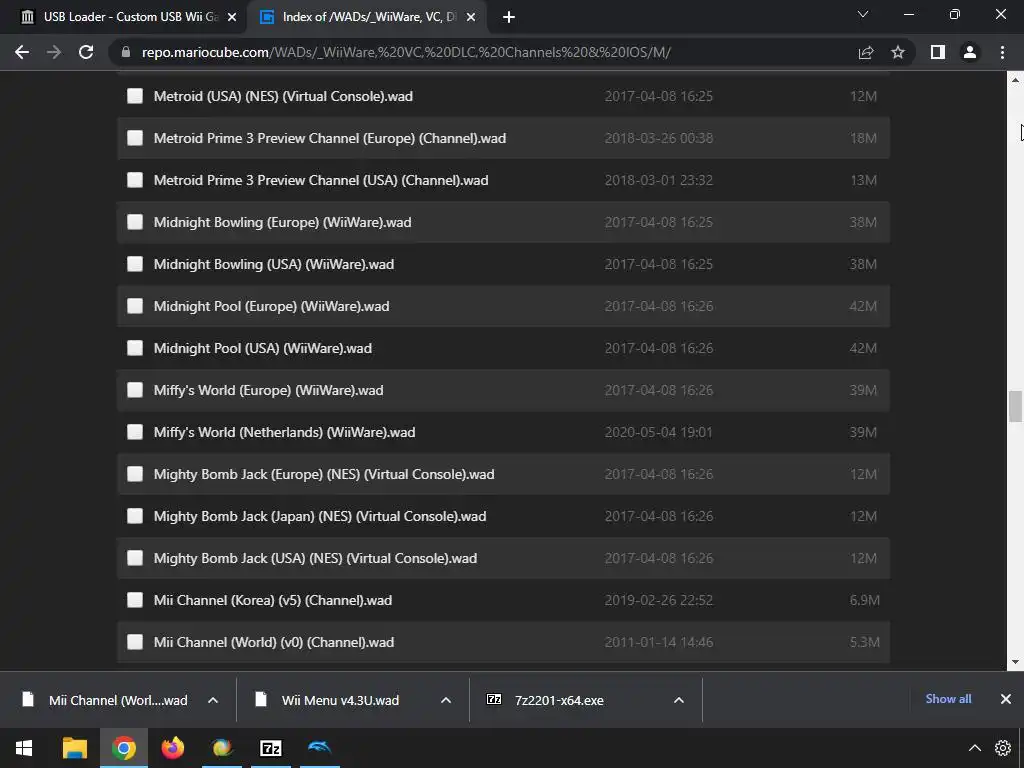Select Mighty Bomb Jack (USA) checkbox
This screenshot has width=1024, height=768.
(x=135, y=558)
